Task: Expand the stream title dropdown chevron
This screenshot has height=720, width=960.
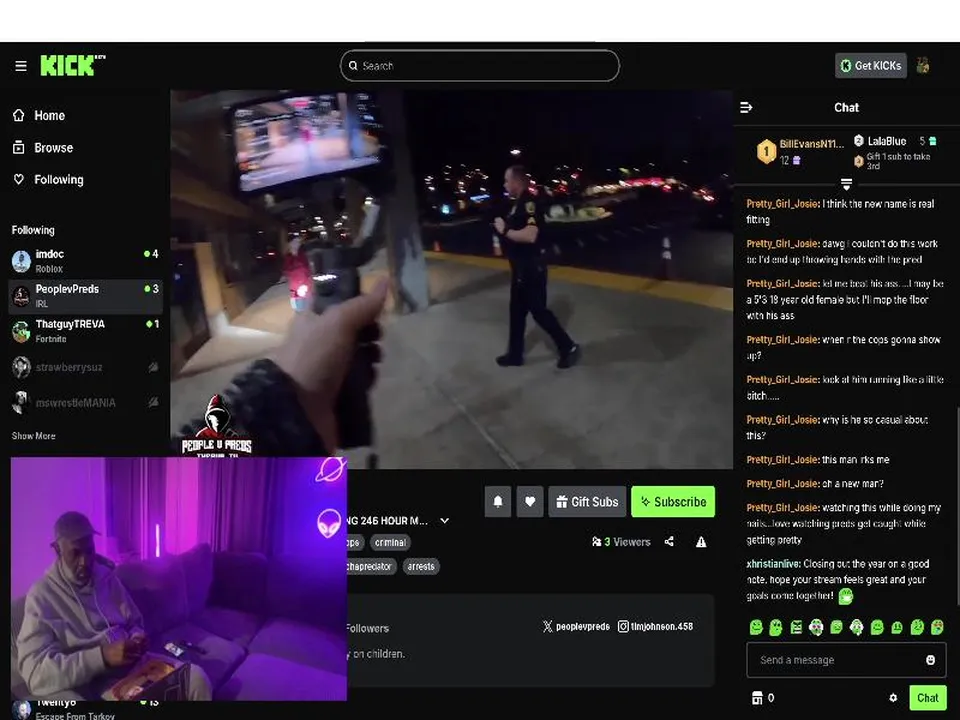Action: (444, 521)
